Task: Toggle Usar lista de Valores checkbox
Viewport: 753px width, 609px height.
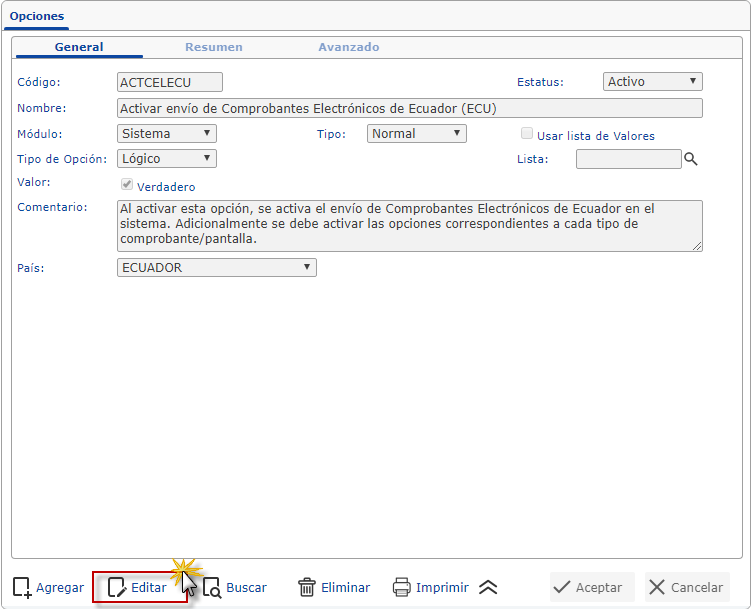Action: tap(527, 134)
